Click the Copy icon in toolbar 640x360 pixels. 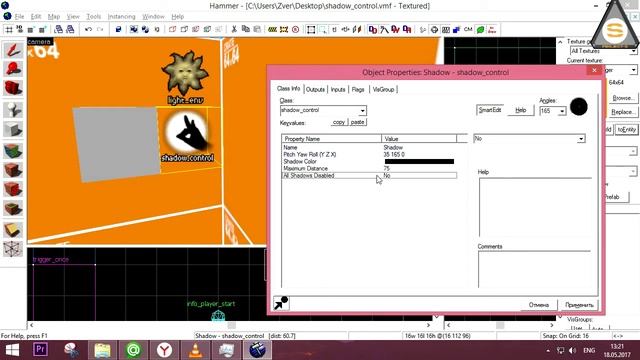245,29
